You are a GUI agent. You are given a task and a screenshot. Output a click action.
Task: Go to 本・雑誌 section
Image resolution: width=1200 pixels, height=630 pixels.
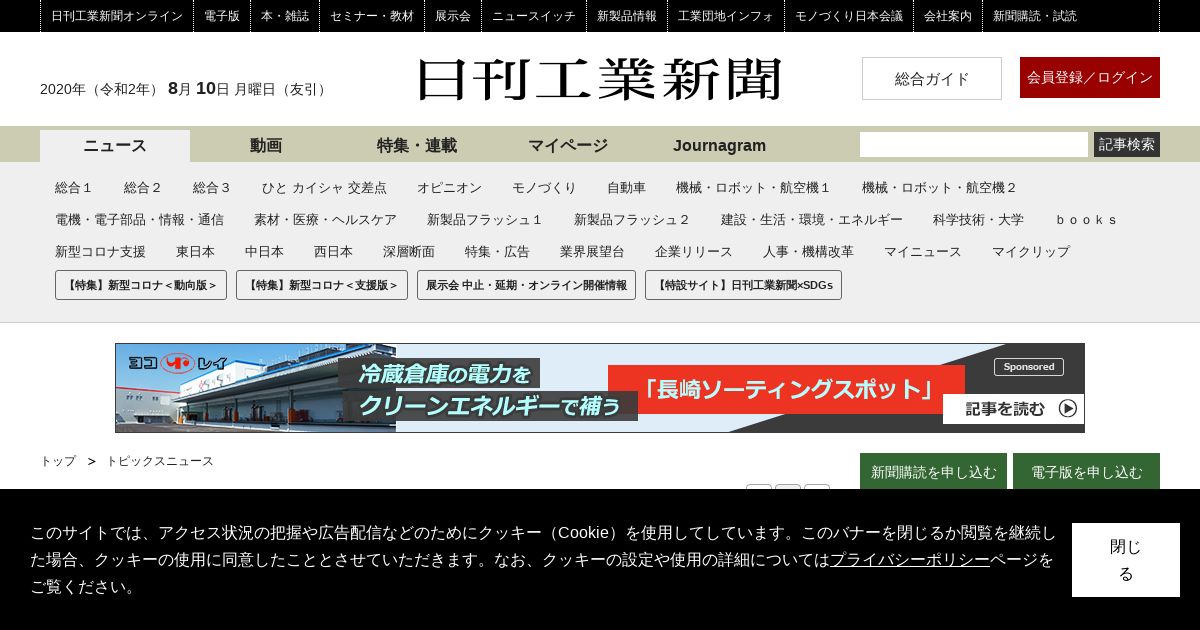click(285, 16)
